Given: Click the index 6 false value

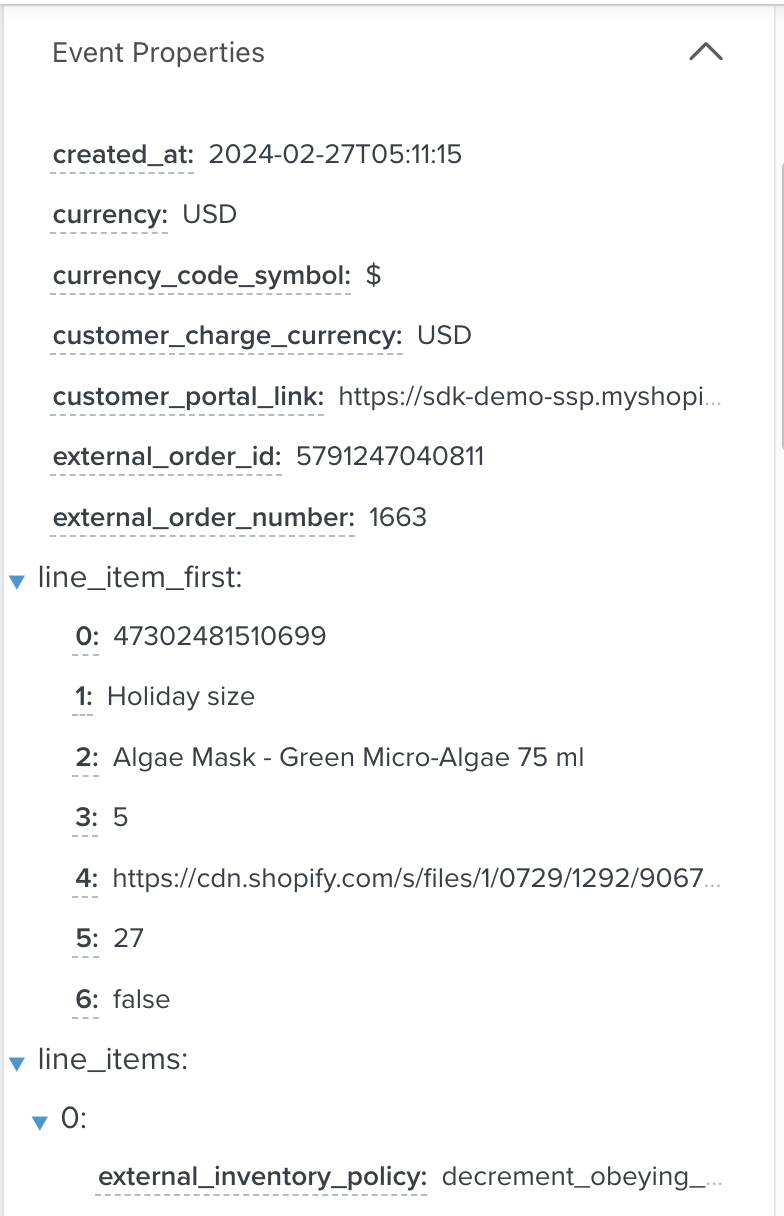Looking at the screenshot, I should click(x=141, y=999).
